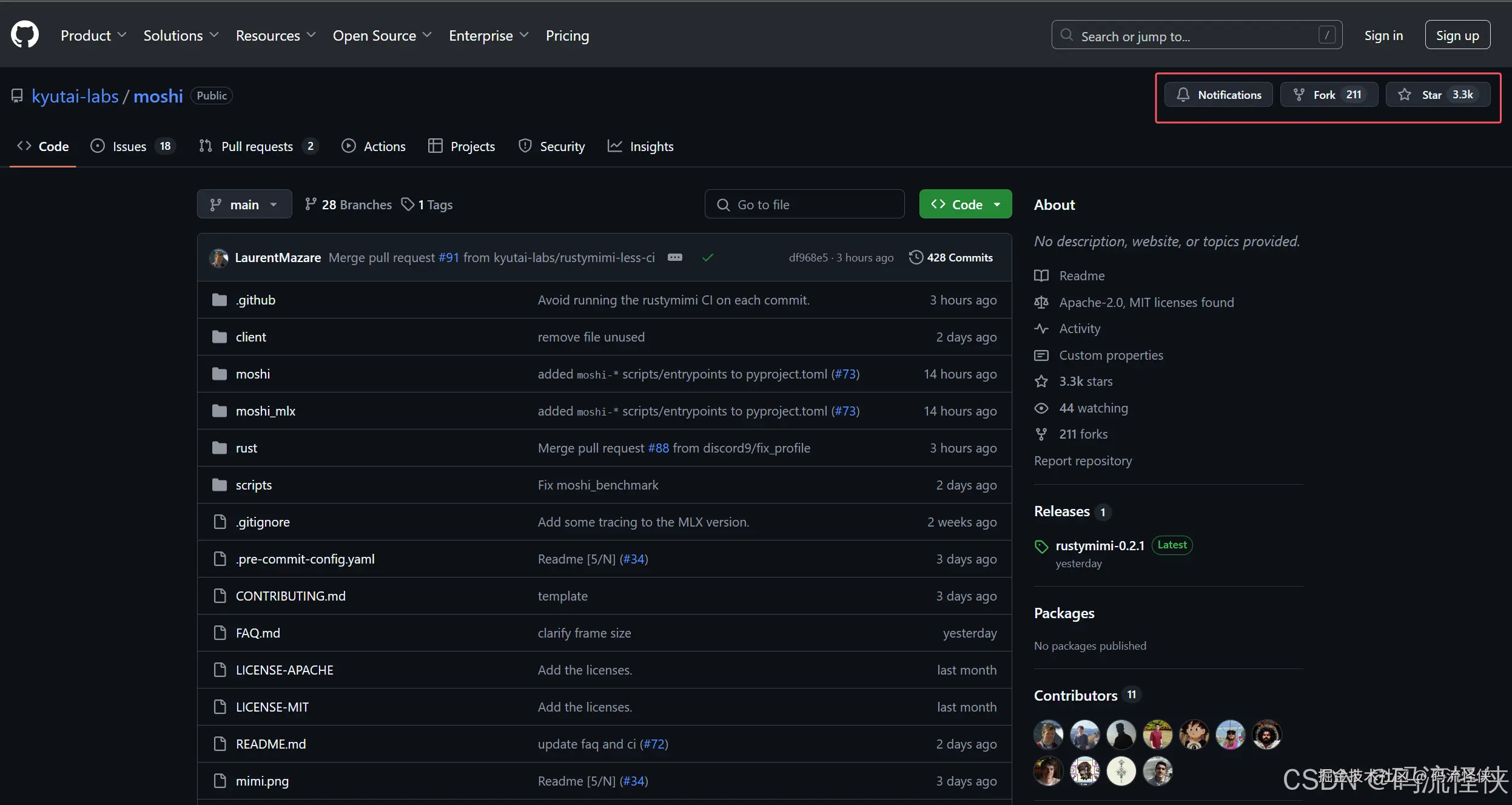Fork the moshi repository
This screenshot has width=1512, height=805.
coord(1329,95)
